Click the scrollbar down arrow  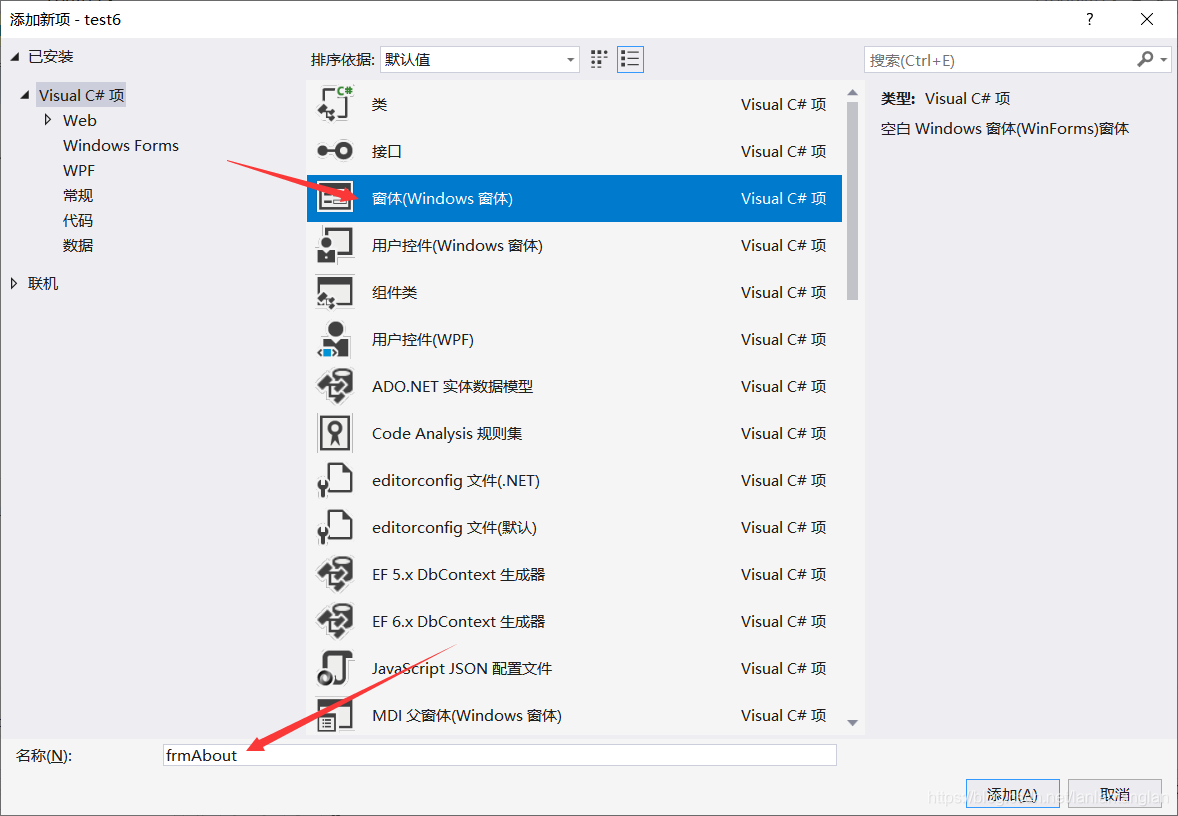[x=852, y=723]
